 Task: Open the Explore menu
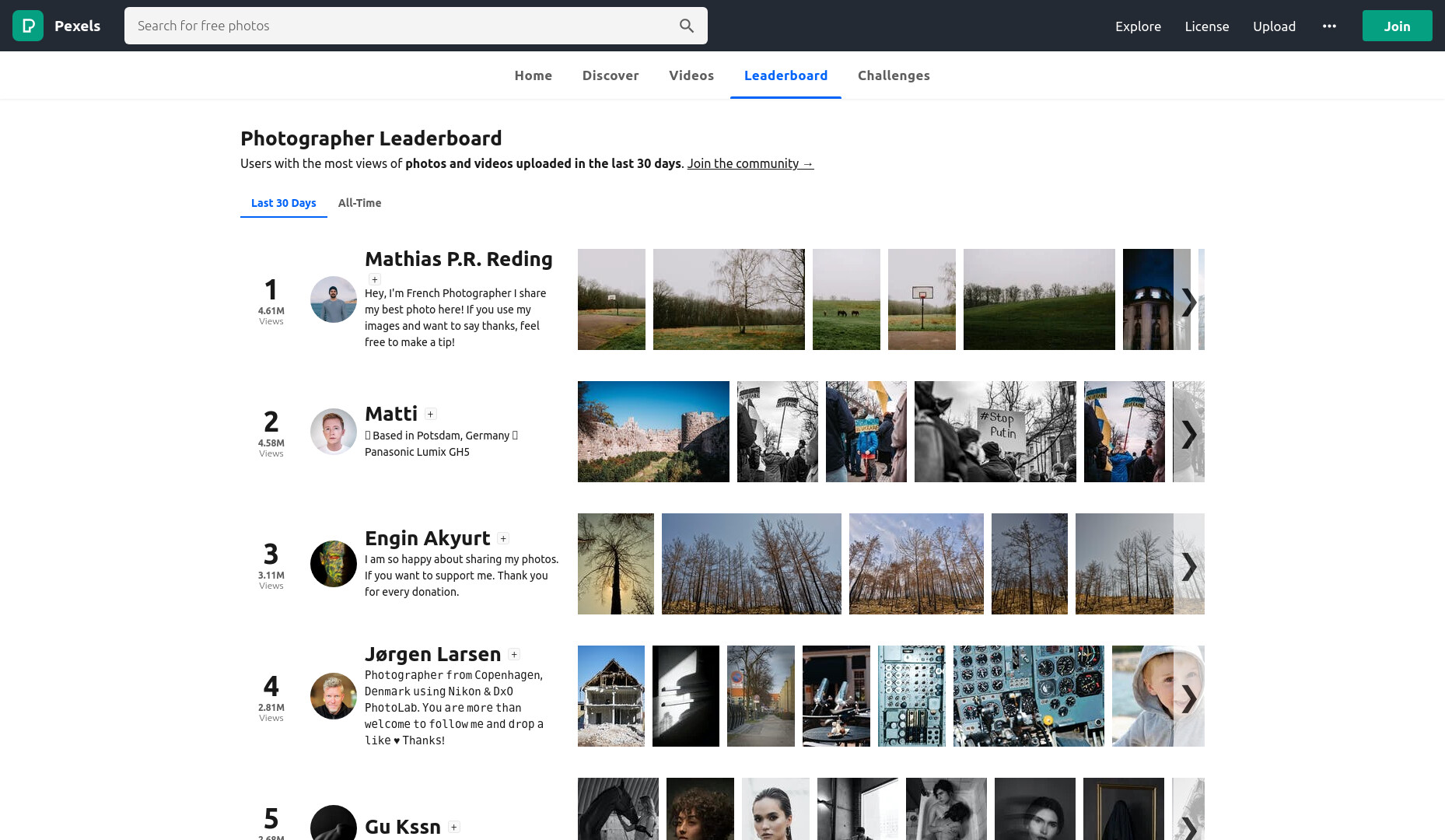point(1138,26)
